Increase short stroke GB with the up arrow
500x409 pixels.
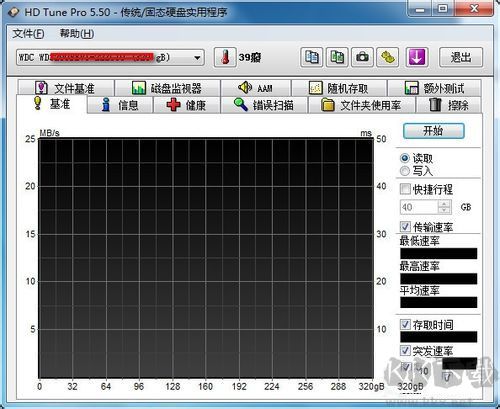click(x=444, y=204)
